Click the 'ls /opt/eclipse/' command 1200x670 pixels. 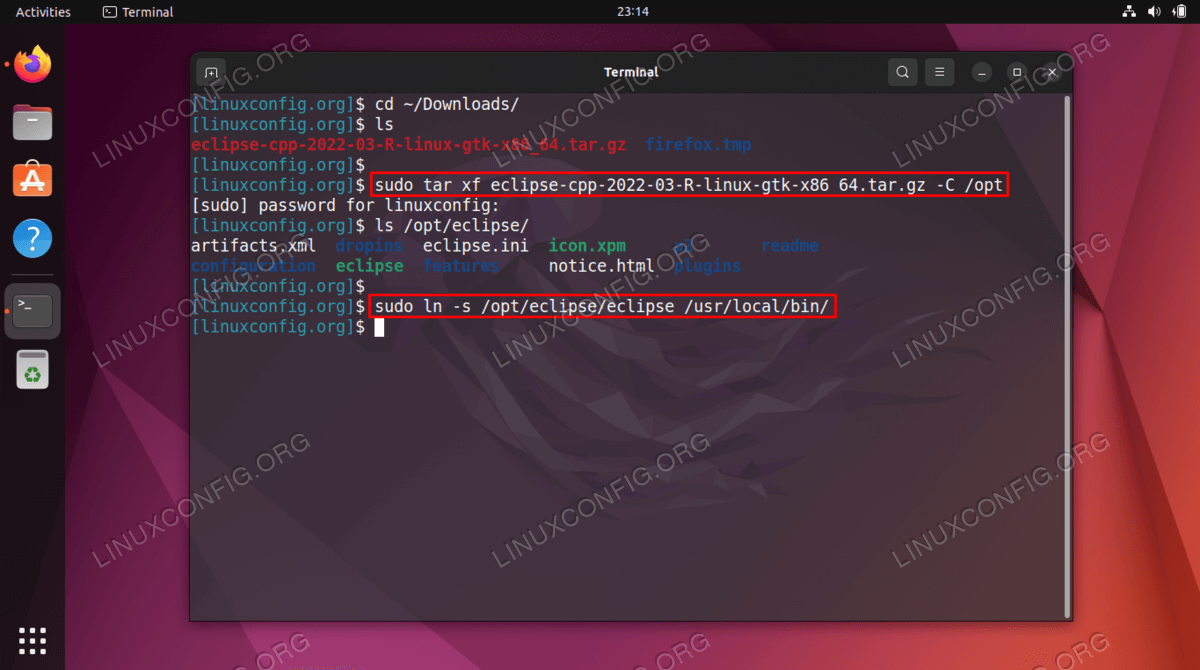click(451, 226)
